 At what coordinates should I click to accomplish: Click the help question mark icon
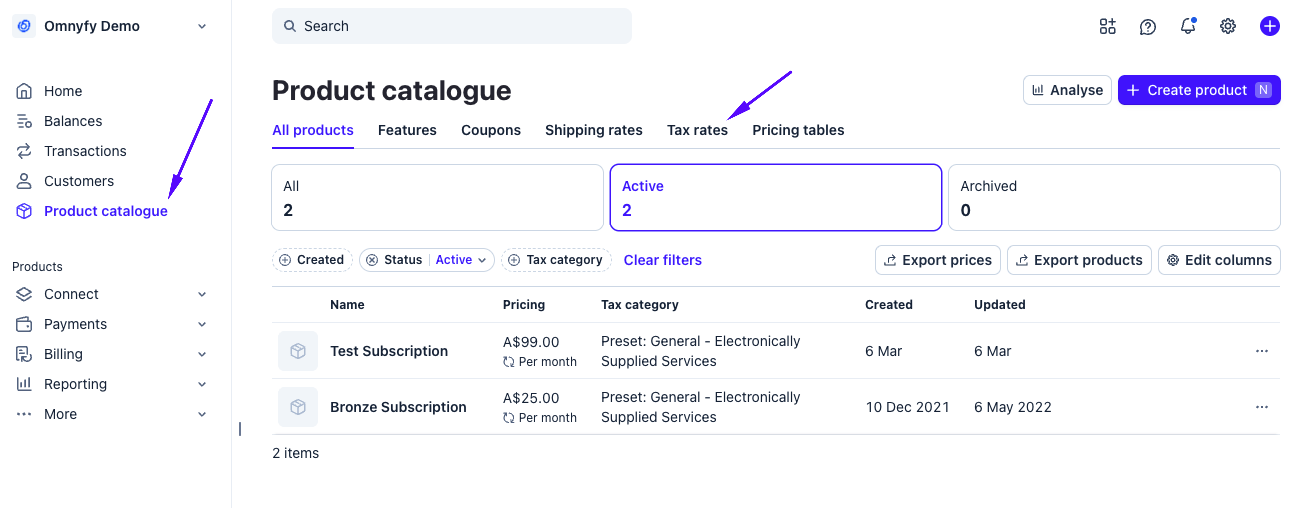pyautogui.click(x=1148, y=27)
